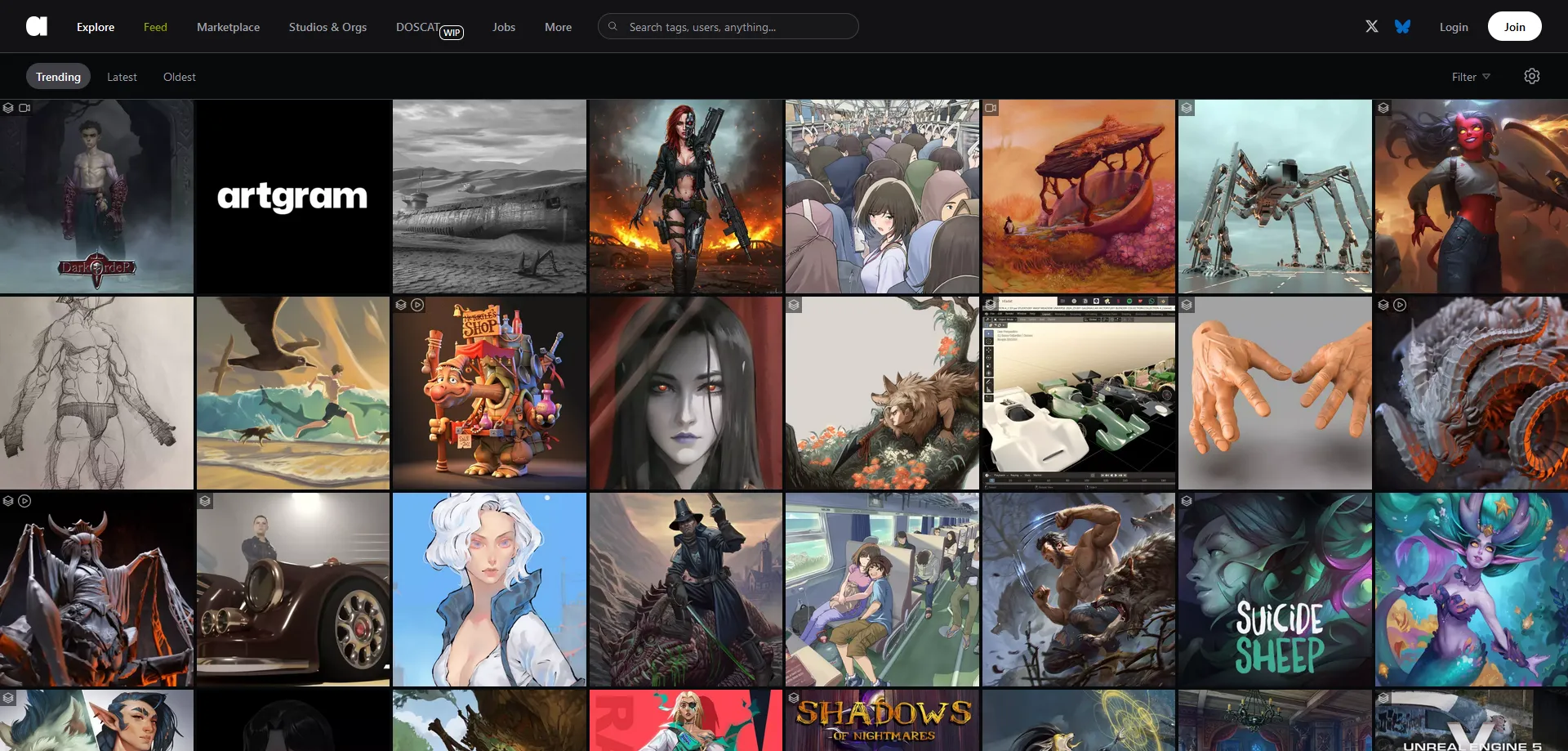Click the video camera icon on DarkOrder thumbnail
The width and height of the screenshot is (1568, 751).
pyautogui.click(x=25, y=107)
